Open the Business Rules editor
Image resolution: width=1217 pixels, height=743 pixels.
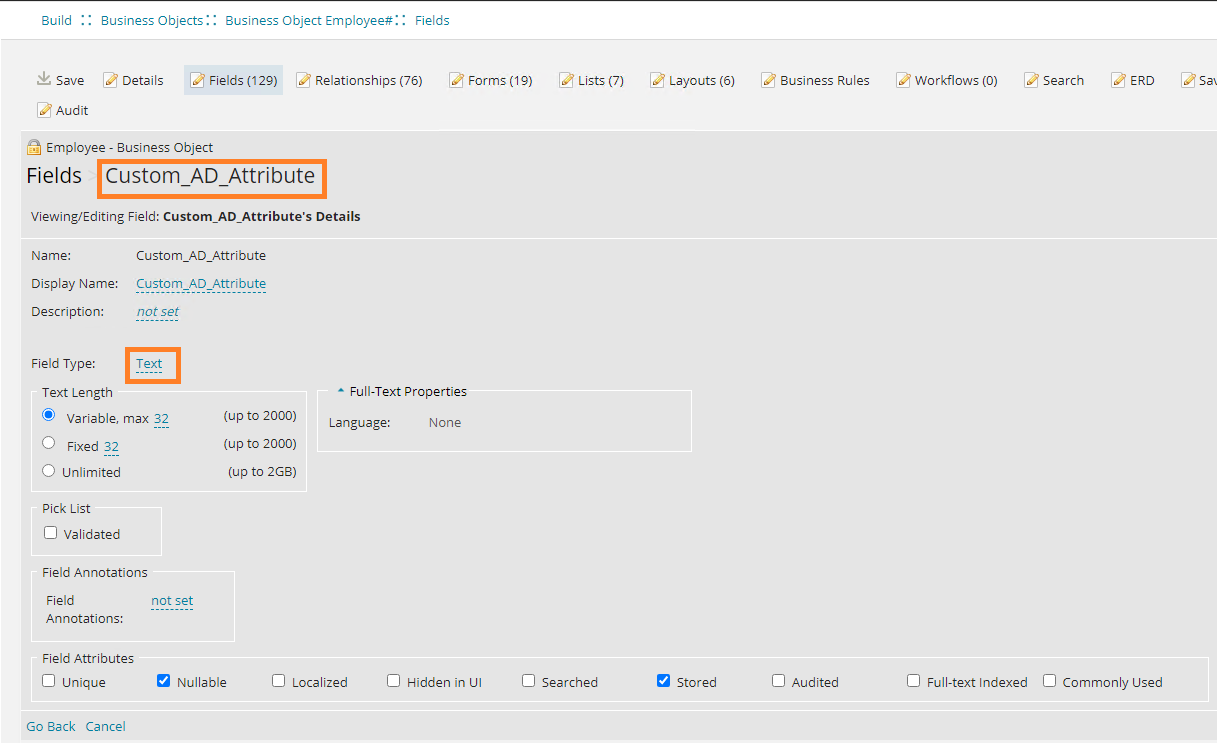click(x=815, y=79)
